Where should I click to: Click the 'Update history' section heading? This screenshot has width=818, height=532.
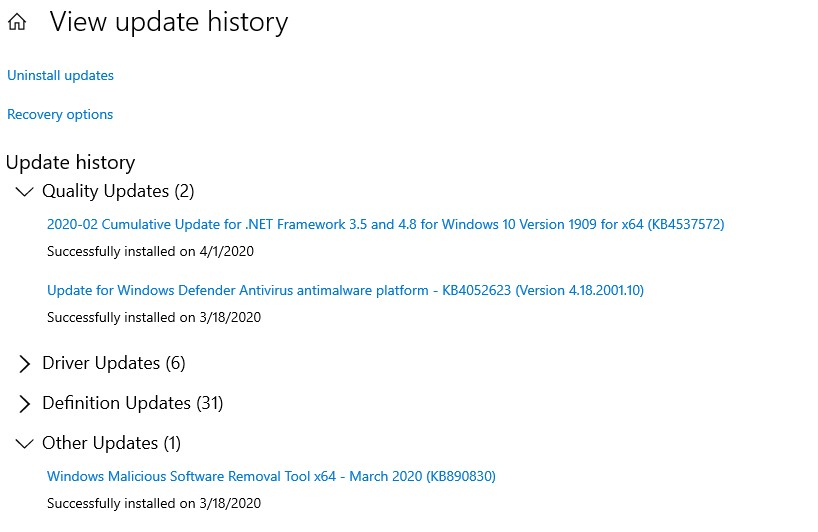click(x=70, y=162)
